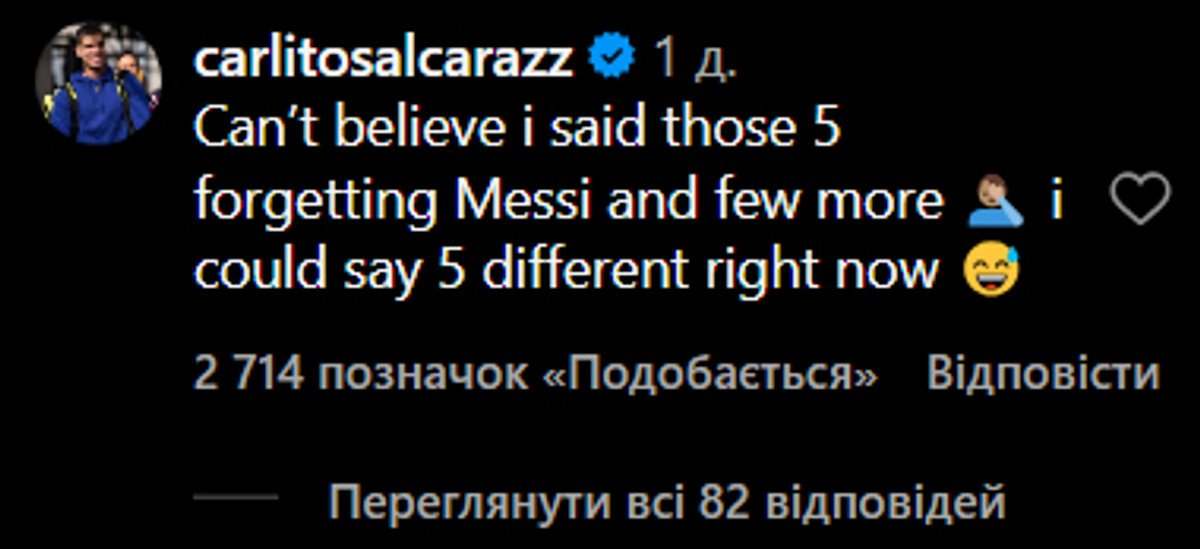Click the blue verified badge
The width and height of the screenshot is (1200, 549).
click(611, 60)
